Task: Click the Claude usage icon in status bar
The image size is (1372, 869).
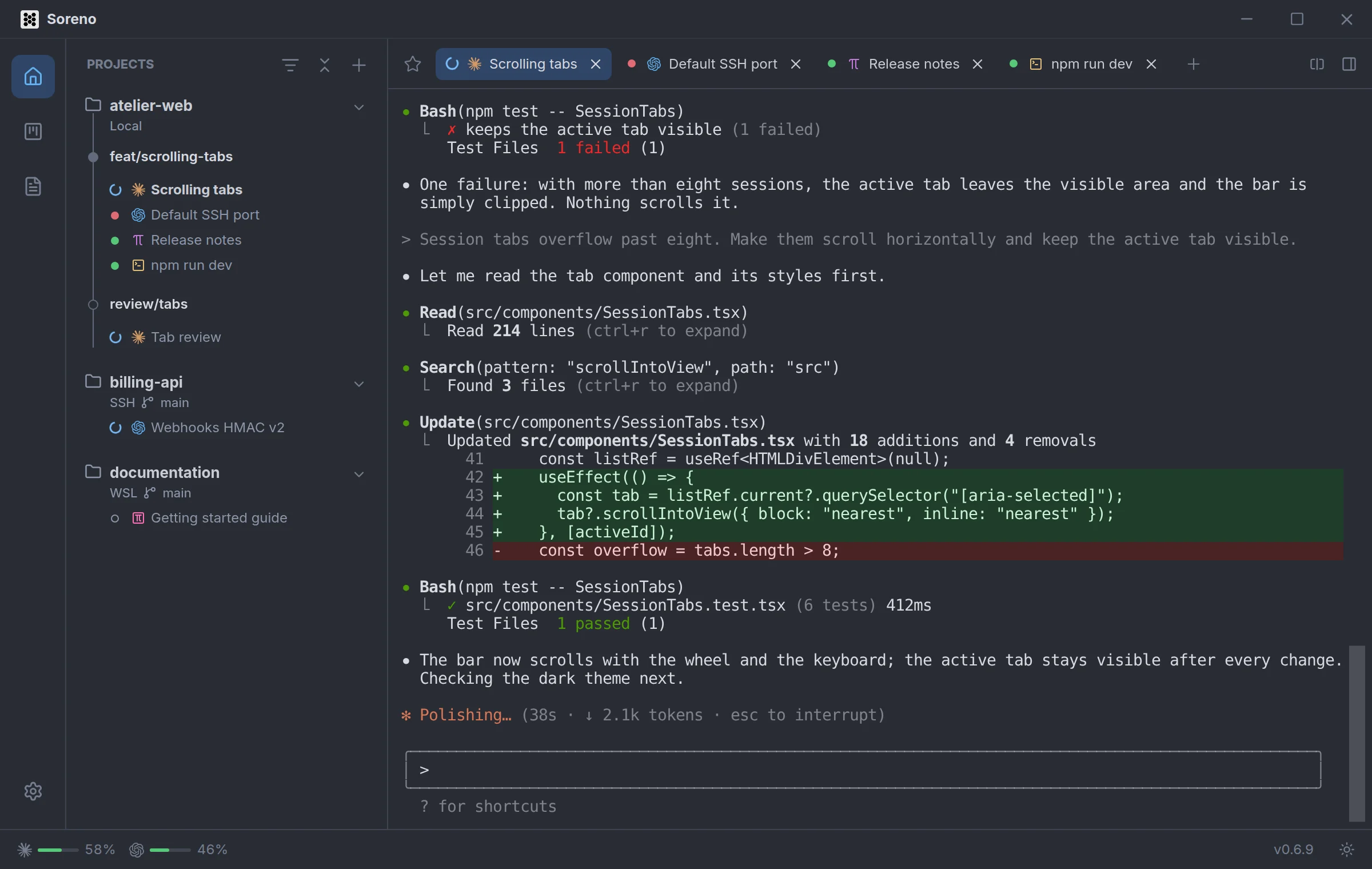Action: [x=25, y=850]
